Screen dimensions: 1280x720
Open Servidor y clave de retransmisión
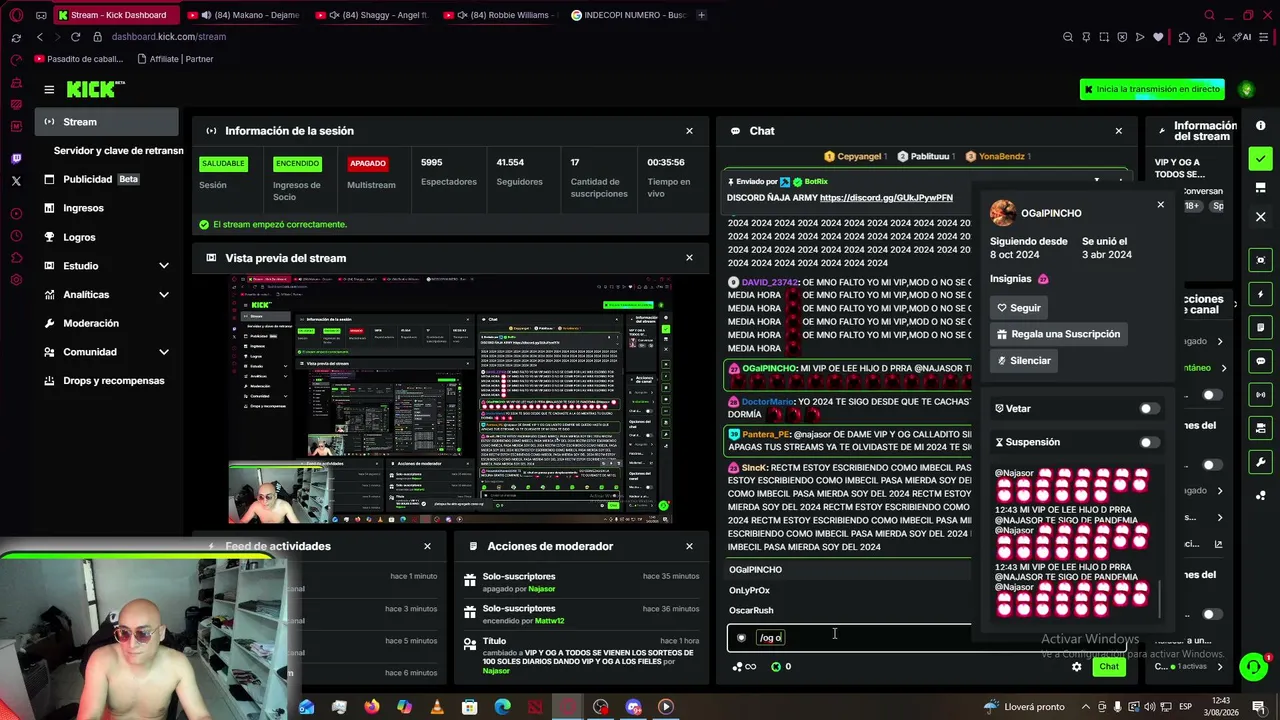point(118,150)
